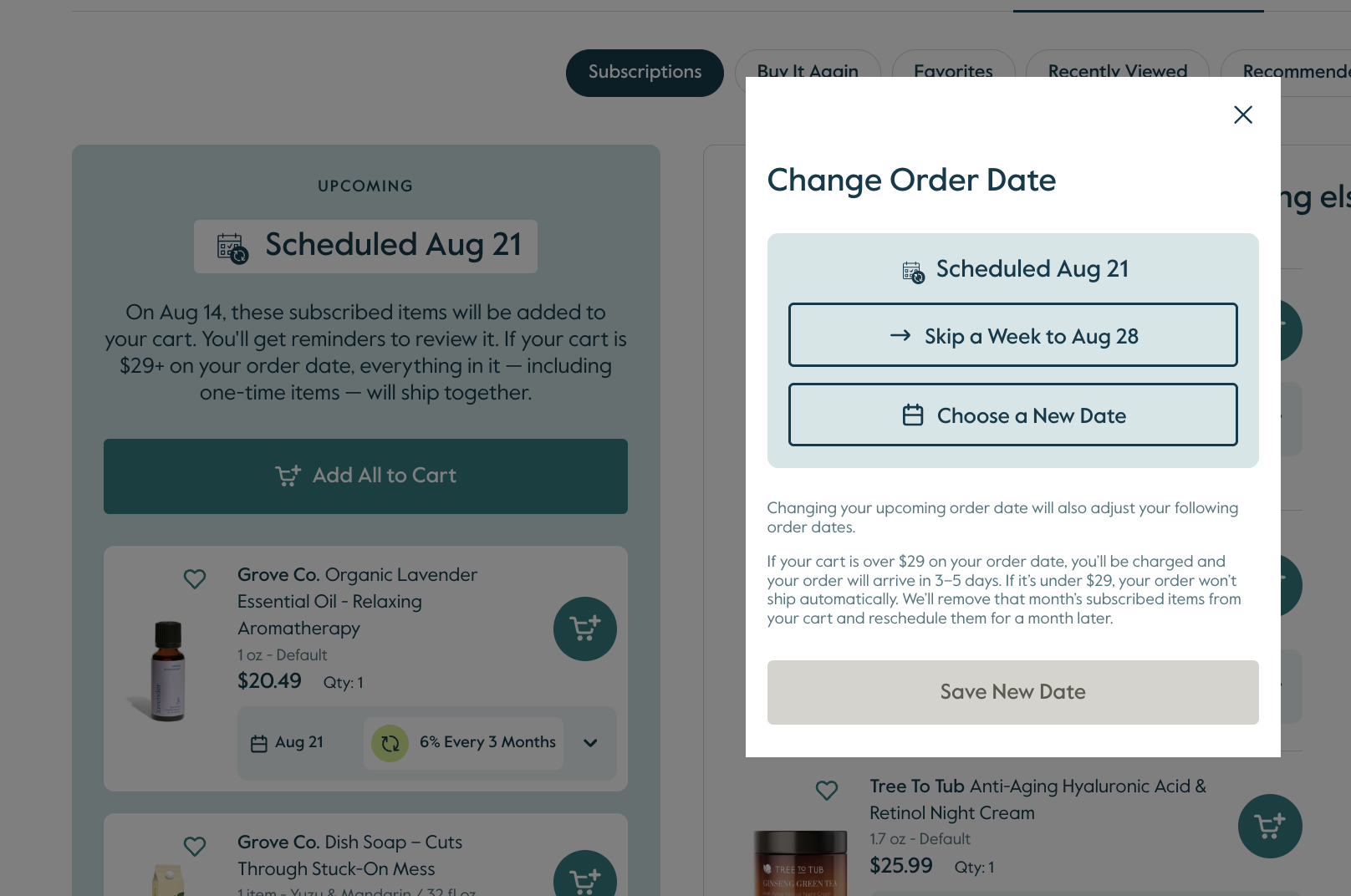Select Skip a Week to Aug 28

(1013, 335)
